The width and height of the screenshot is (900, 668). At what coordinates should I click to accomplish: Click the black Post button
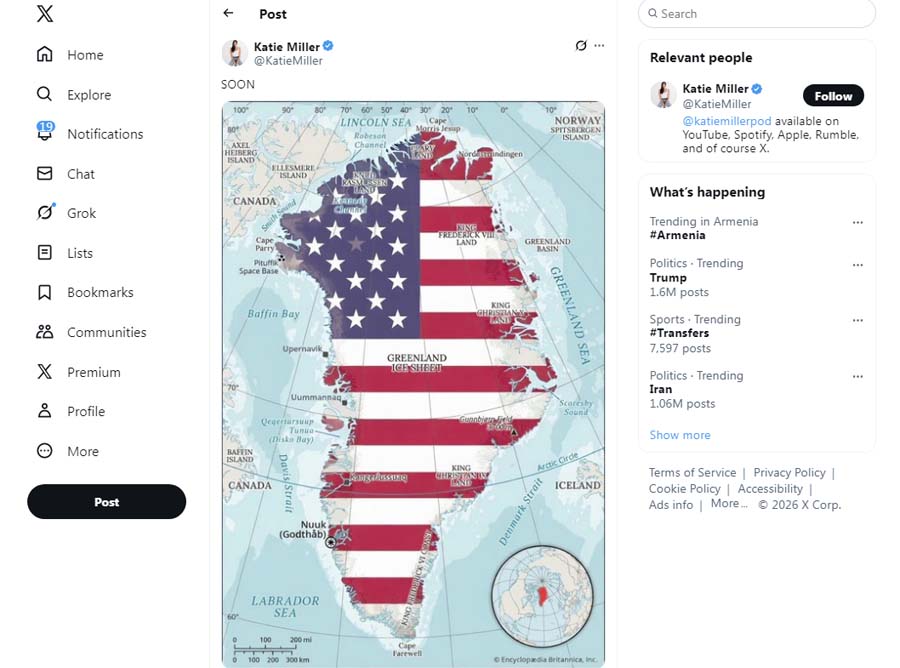click(106, 502)
